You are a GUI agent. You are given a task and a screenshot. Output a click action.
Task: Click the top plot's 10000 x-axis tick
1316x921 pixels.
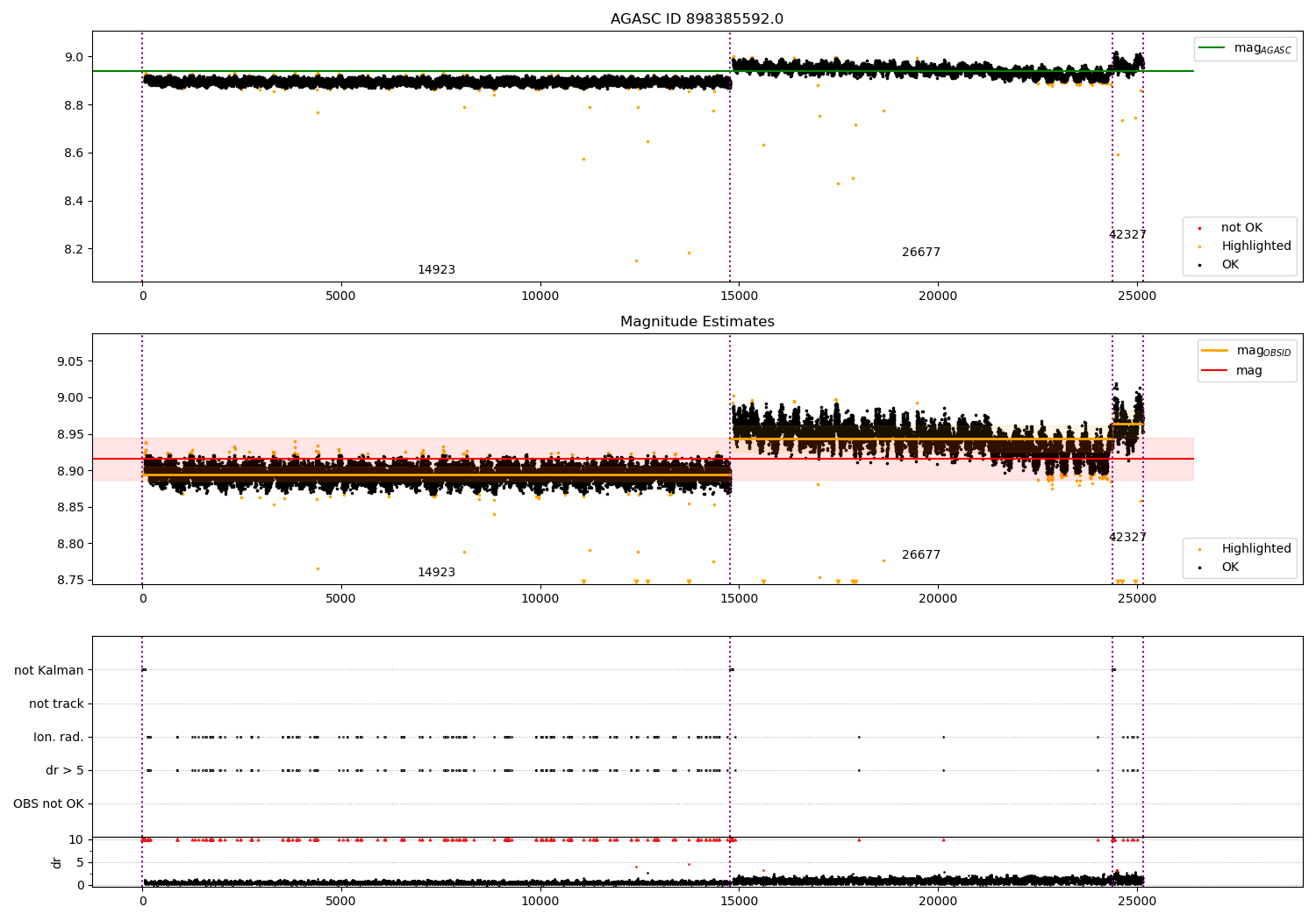click(540, 296)
